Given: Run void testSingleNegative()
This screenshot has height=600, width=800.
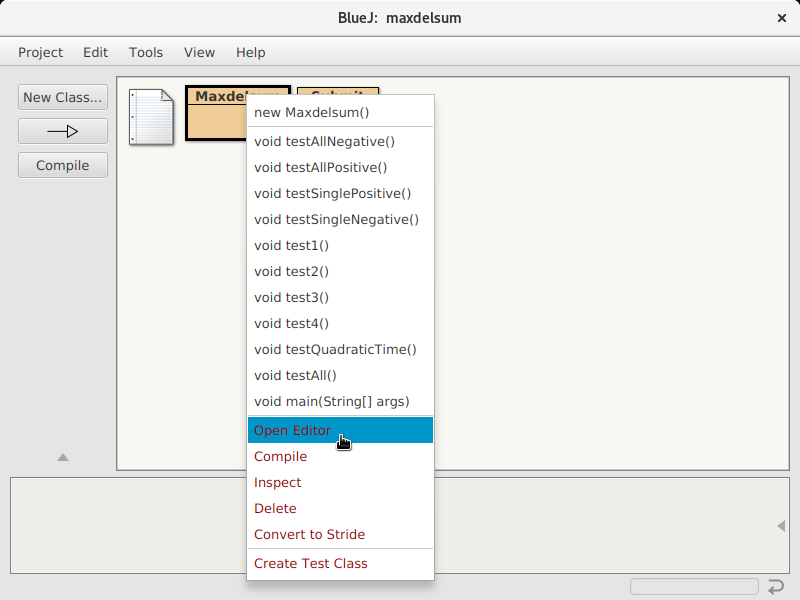Looking at the screenshot, I should [340, 219].
